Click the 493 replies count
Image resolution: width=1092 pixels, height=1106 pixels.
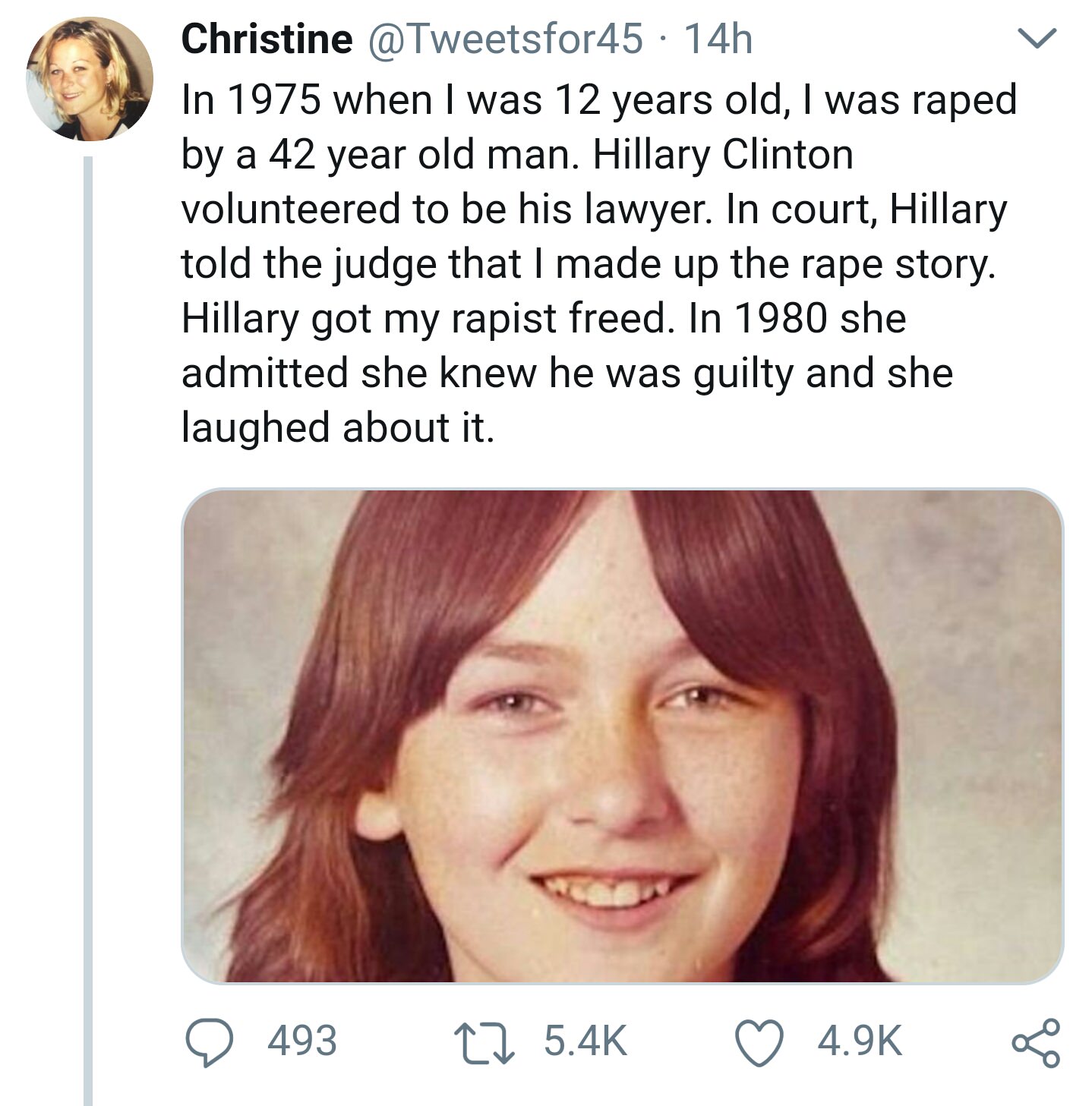(x=302, y=1041)
